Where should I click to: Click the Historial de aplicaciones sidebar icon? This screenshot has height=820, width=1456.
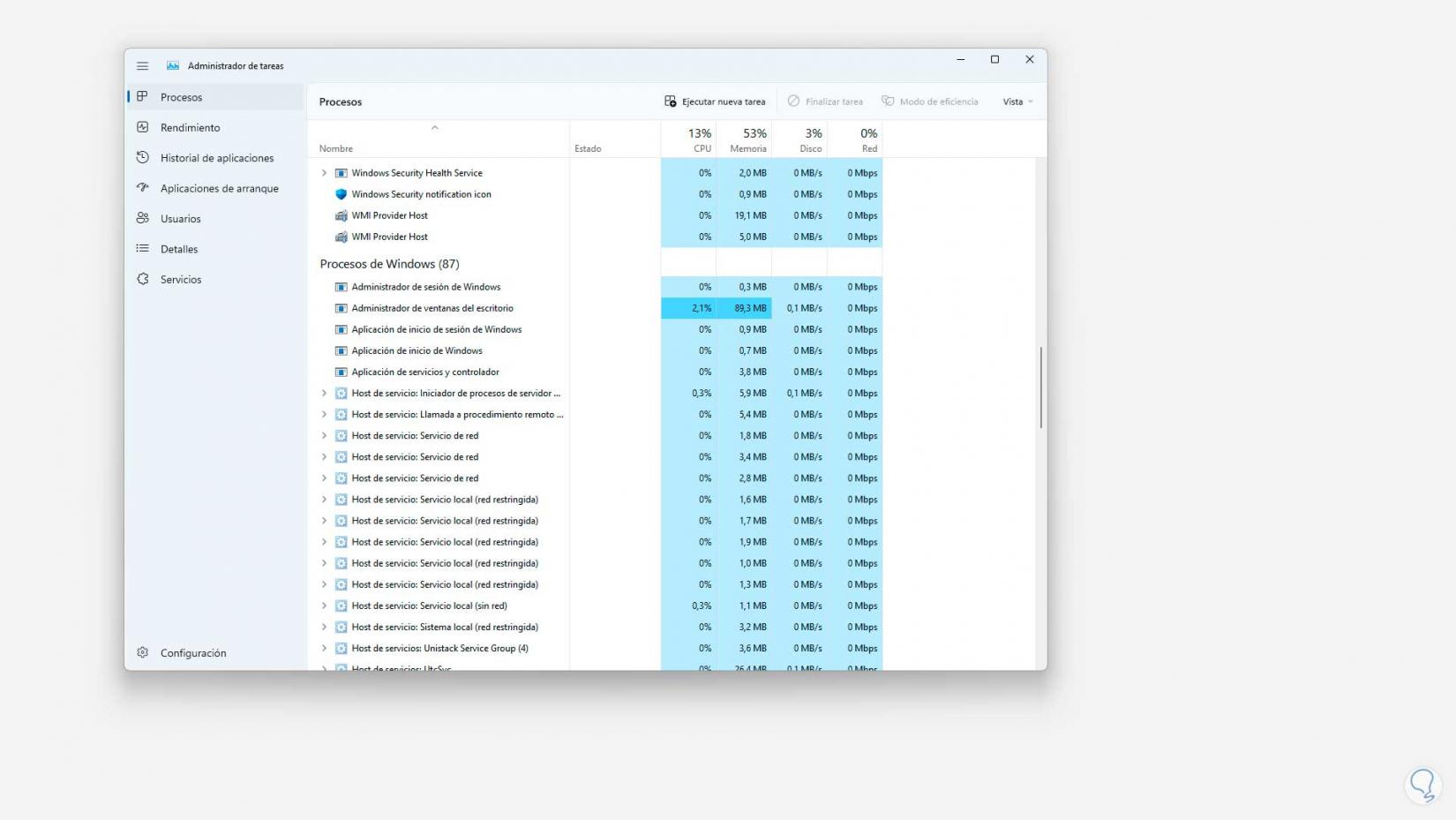tap(143, 158)
